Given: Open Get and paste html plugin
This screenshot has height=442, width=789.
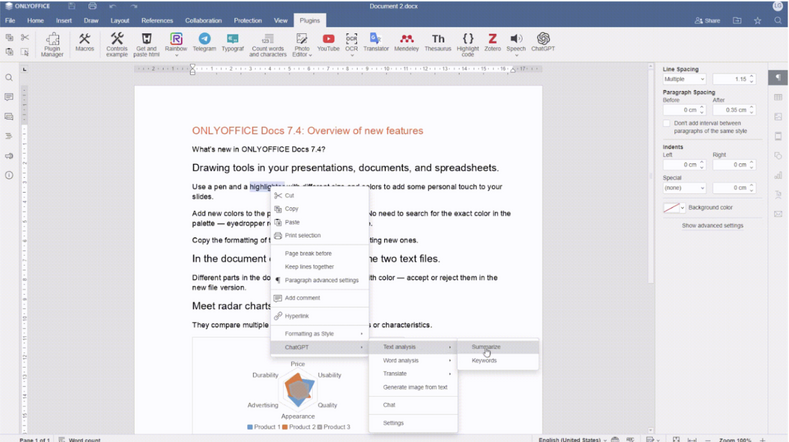Looking at the screenshot, I should (x=146, y=44).
